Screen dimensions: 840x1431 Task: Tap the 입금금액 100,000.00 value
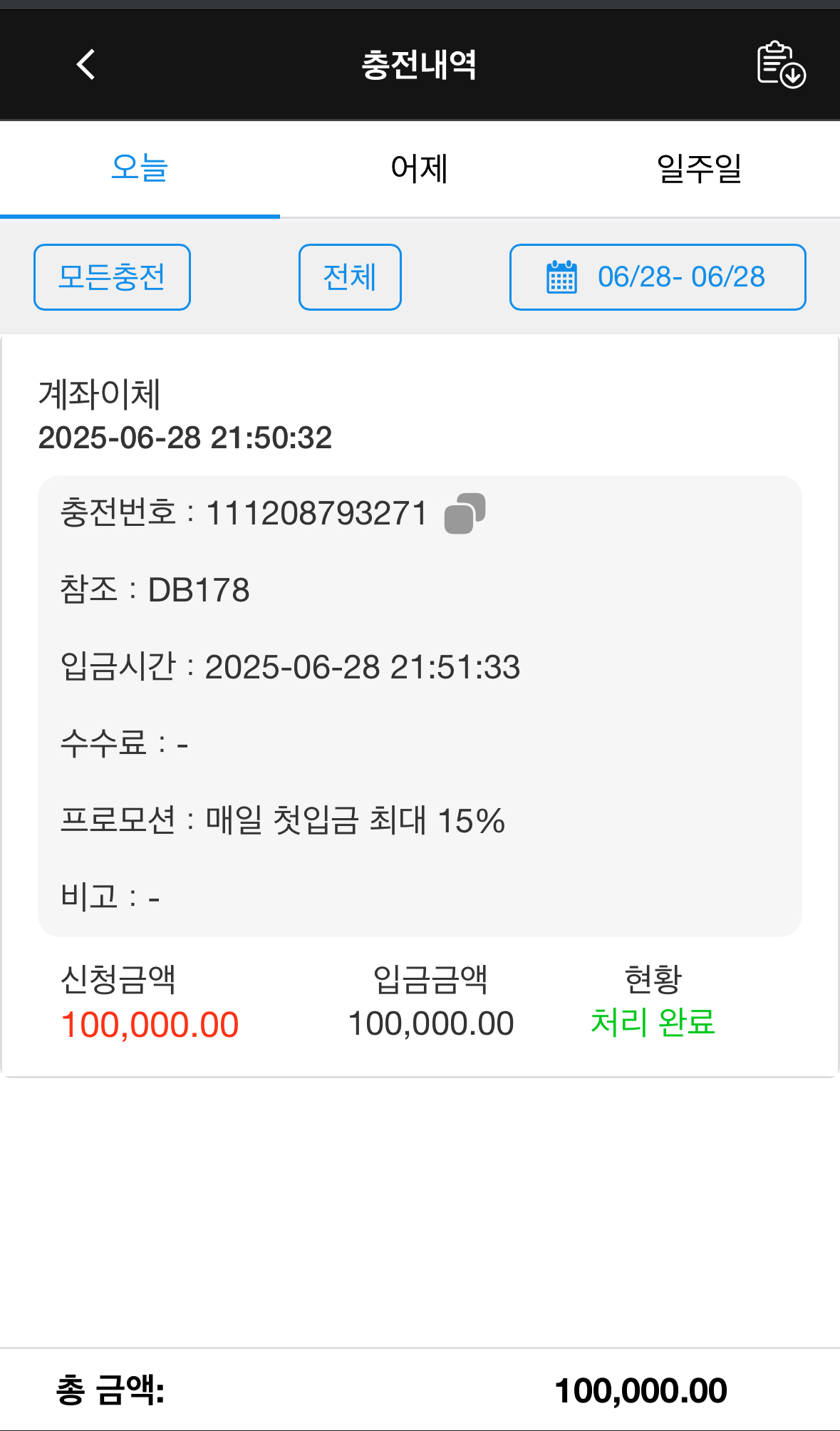pos(430,1024)
